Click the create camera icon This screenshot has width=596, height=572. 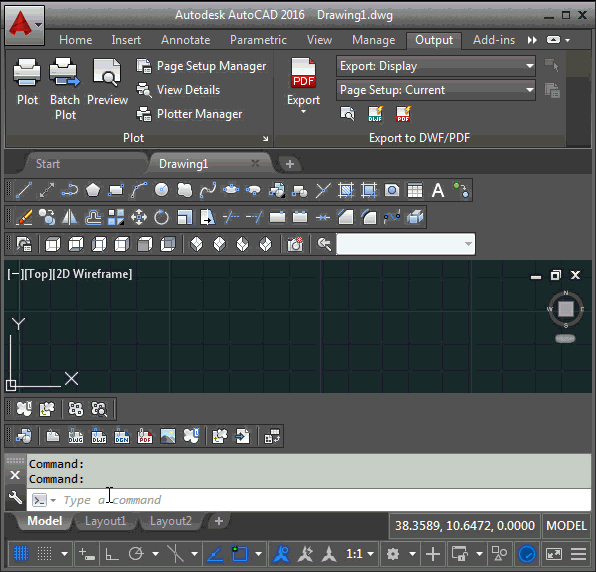tap(295, 244)
